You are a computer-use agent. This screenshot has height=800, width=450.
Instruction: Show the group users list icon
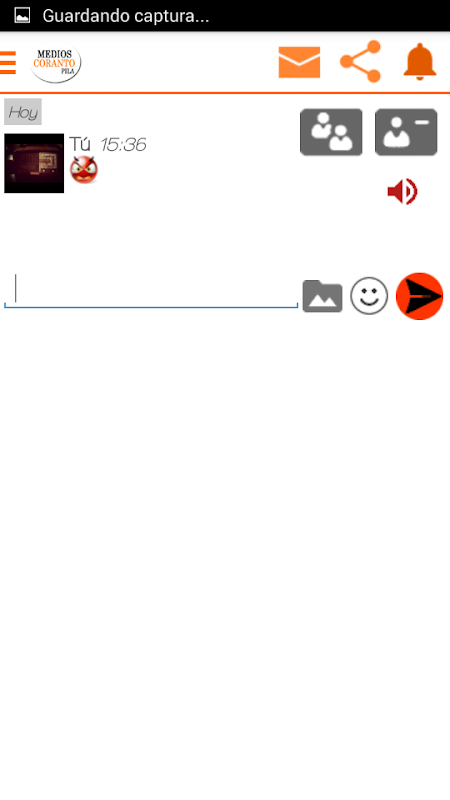click(x=331, y=132)
